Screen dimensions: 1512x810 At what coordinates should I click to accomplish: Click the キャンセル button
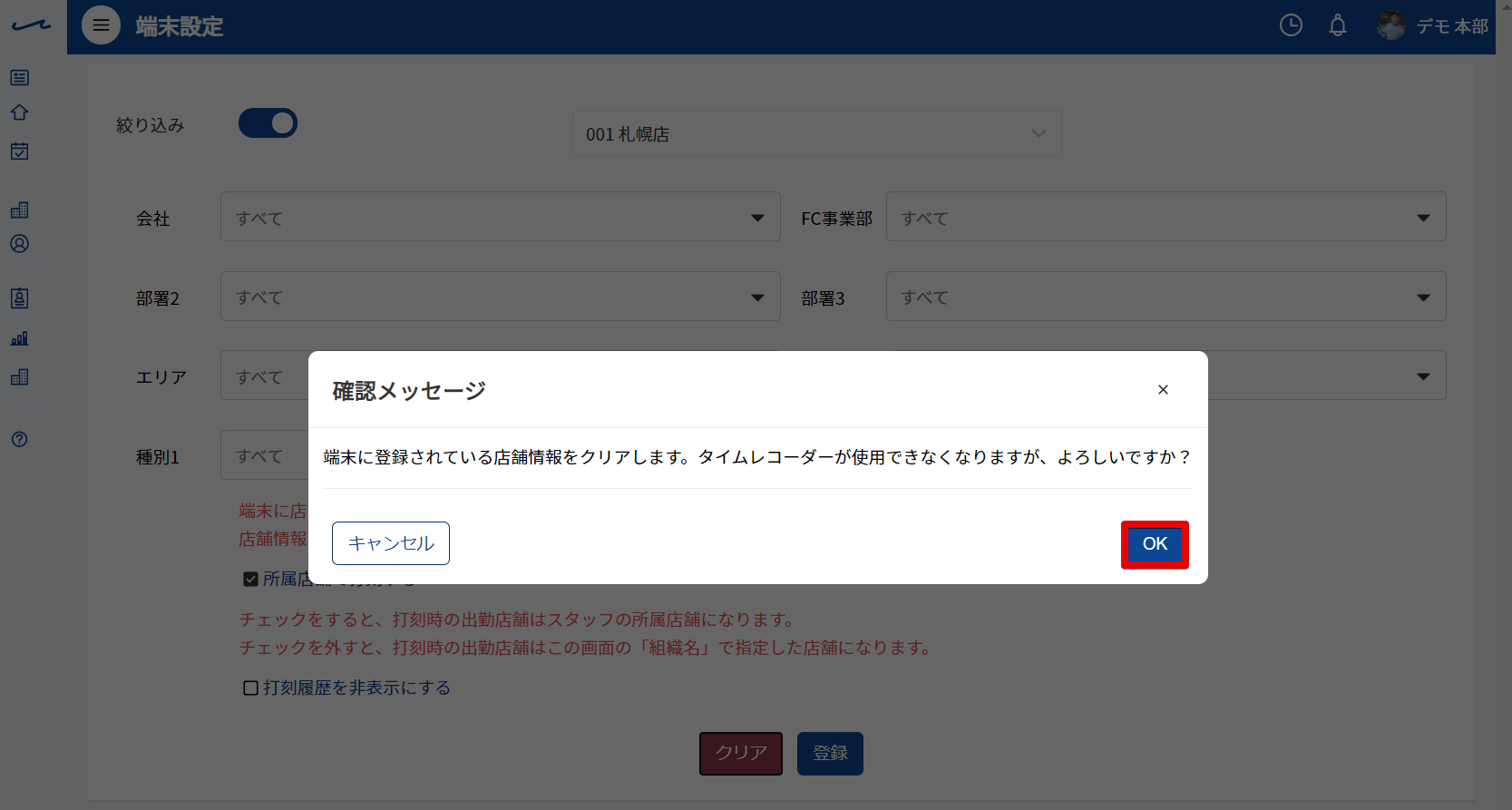(391, 543)
